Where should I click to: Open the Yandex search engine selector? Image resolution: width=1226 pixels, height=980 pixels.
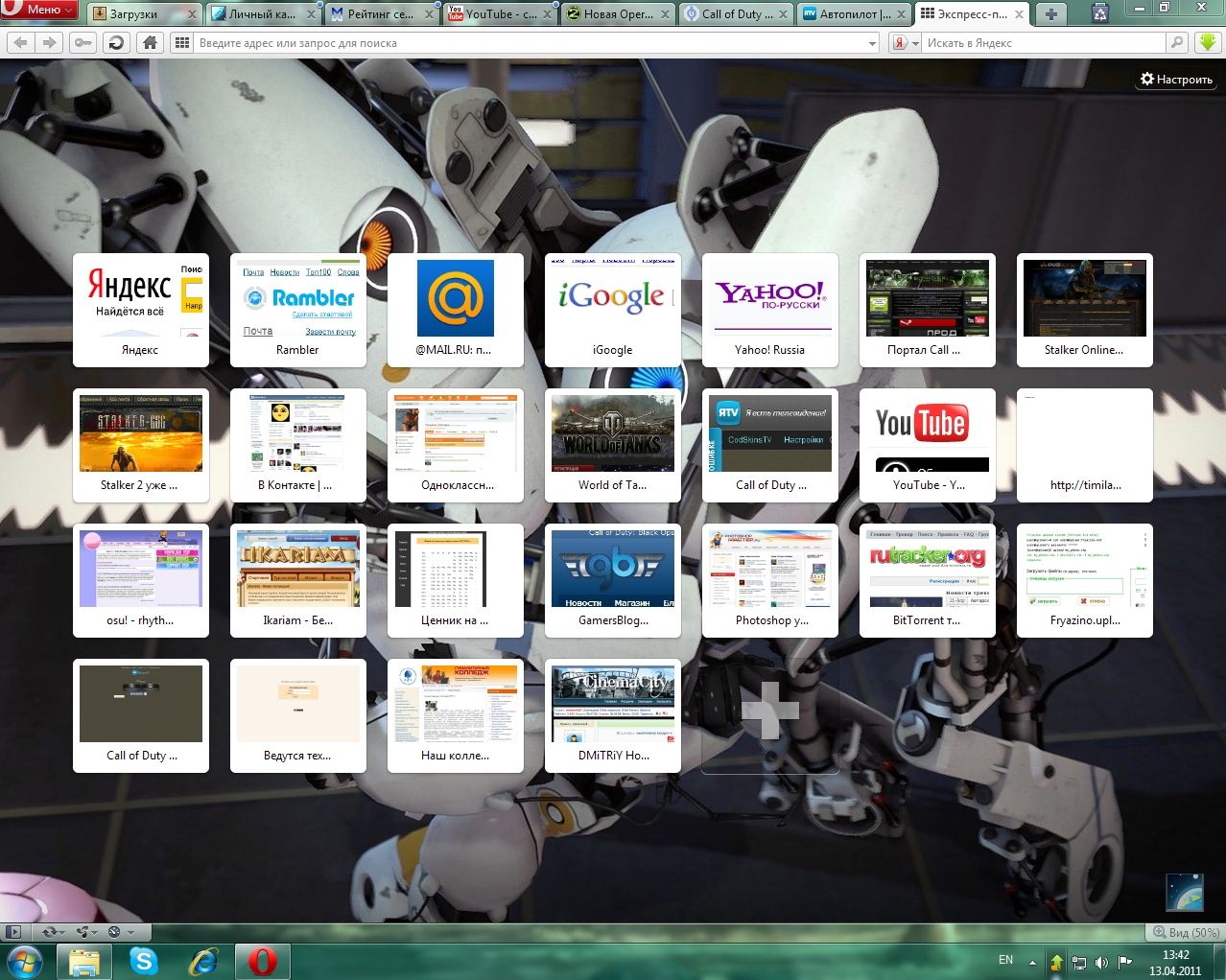tap(906, 43)
